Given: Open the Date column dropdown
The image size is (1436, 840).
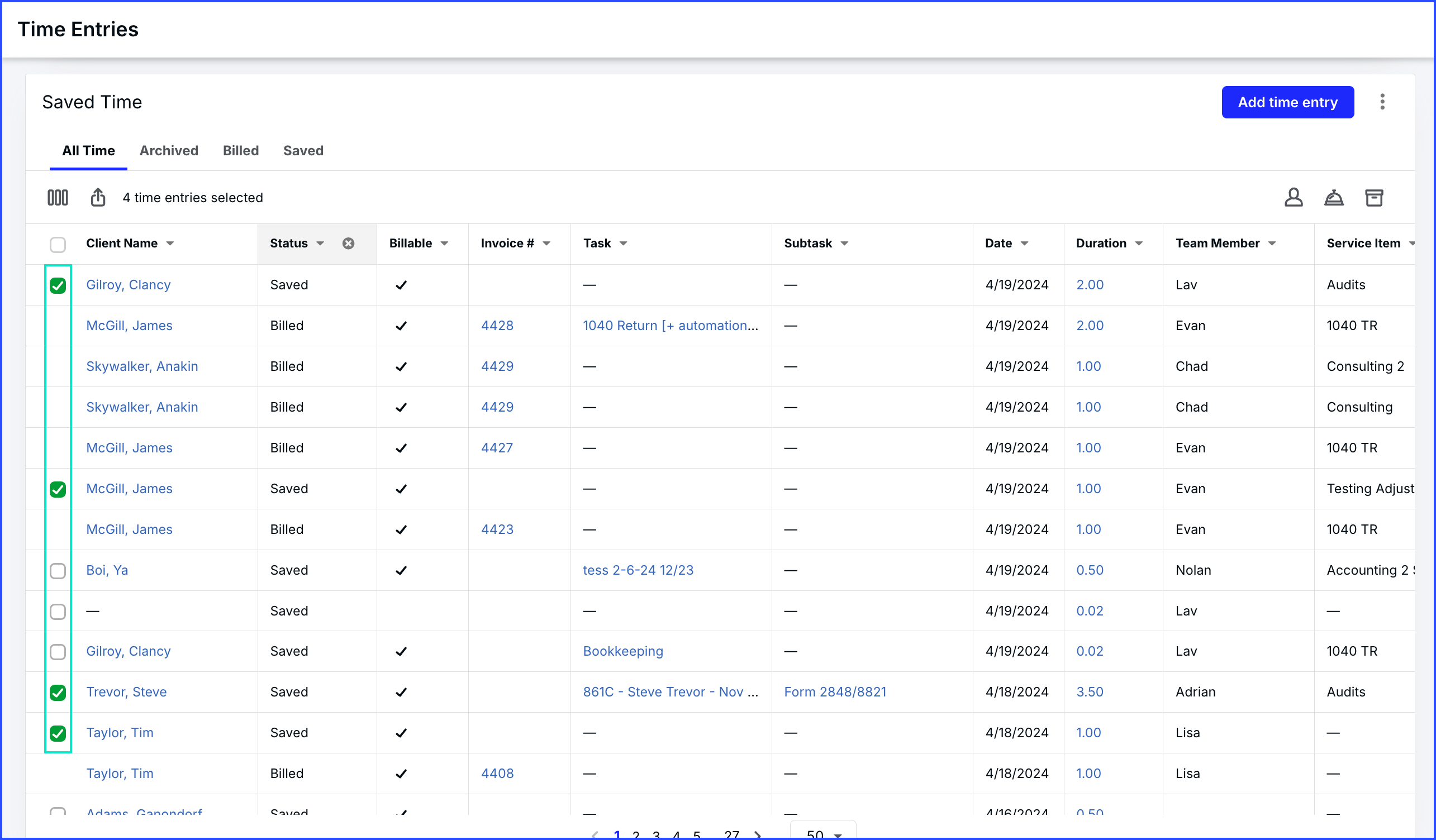Looking at the screenshot, I should (x=1025, y=244).
